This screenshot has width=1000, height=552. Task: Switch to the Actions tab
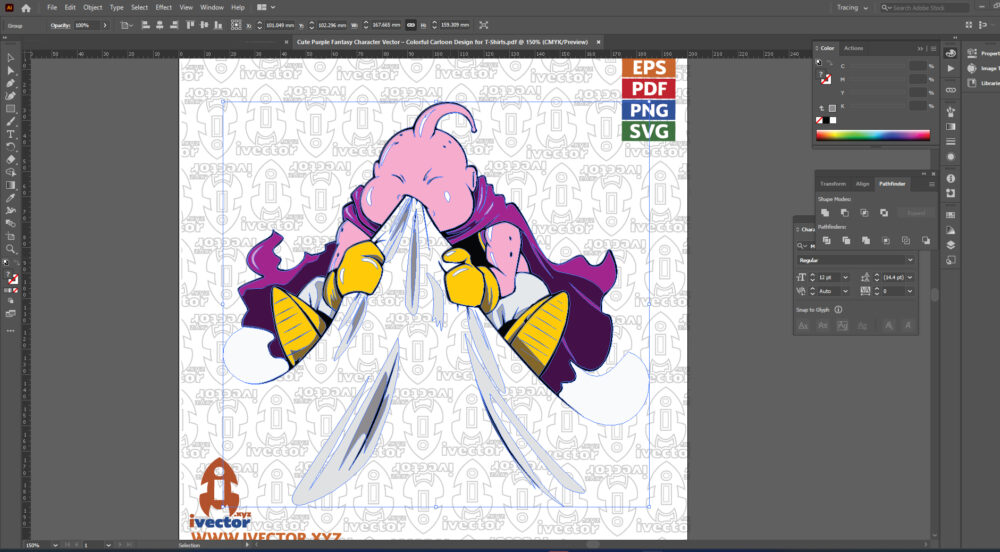pyautogui.click(x=853, y=48)
